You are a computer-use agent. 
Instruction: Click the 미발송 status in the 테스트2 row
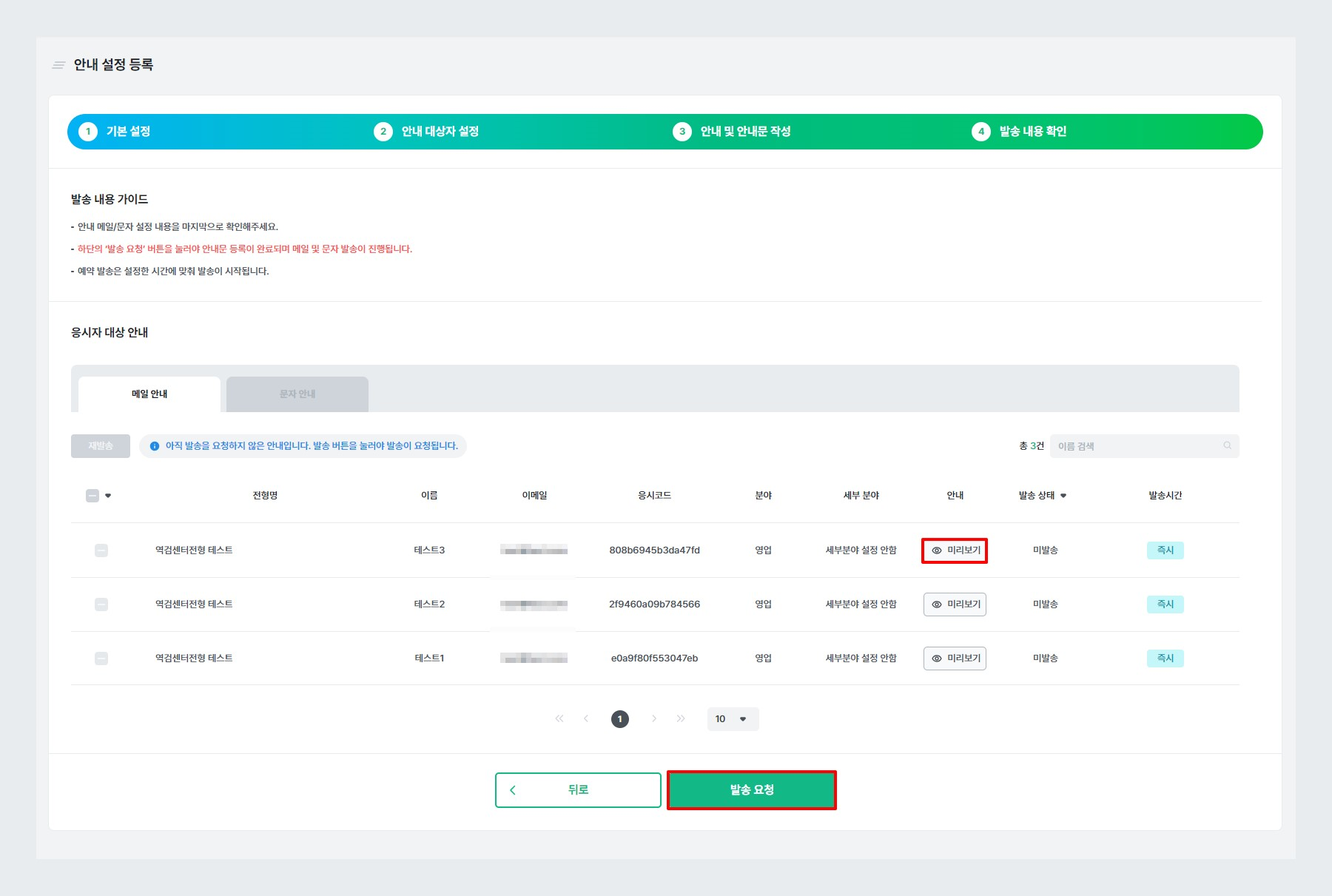(x=1046, y=604)
